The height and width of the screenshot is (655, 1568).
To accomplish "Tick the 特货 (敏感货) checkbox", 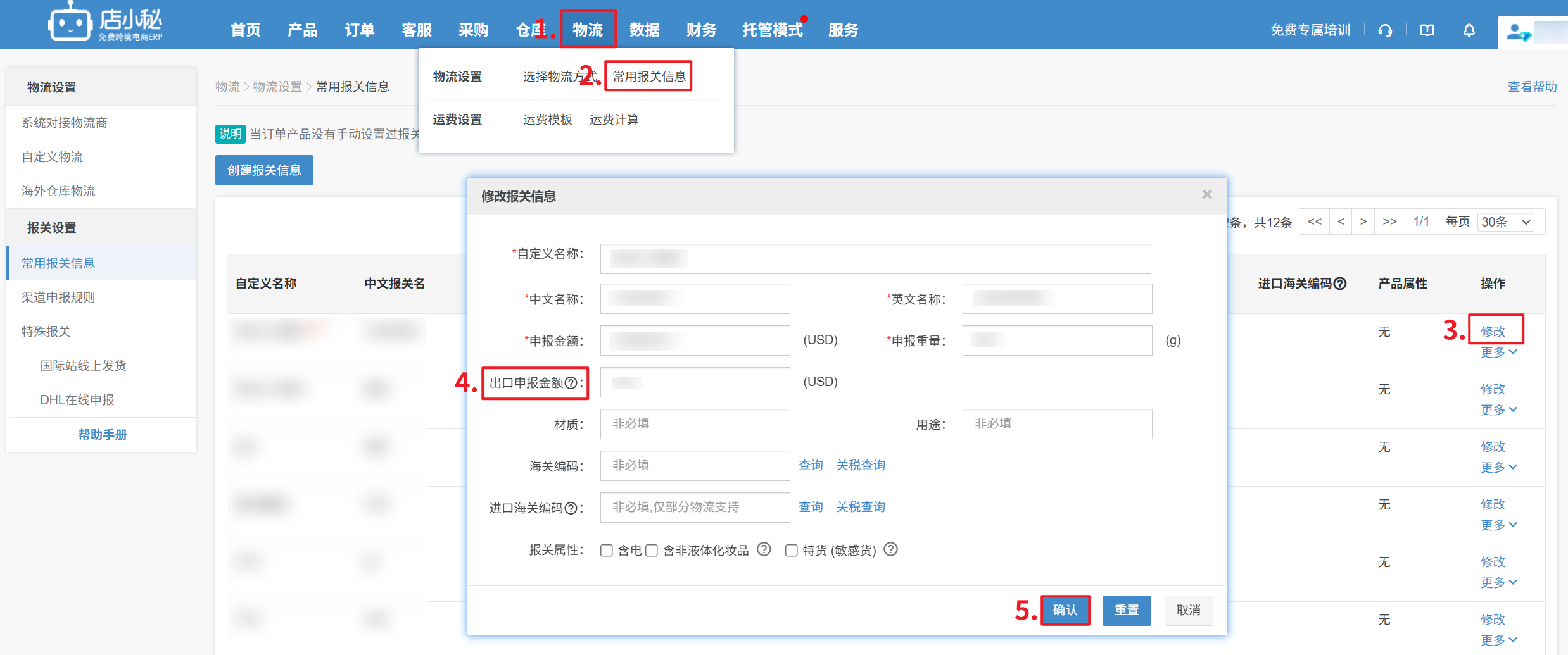I will tap(791, 551).
